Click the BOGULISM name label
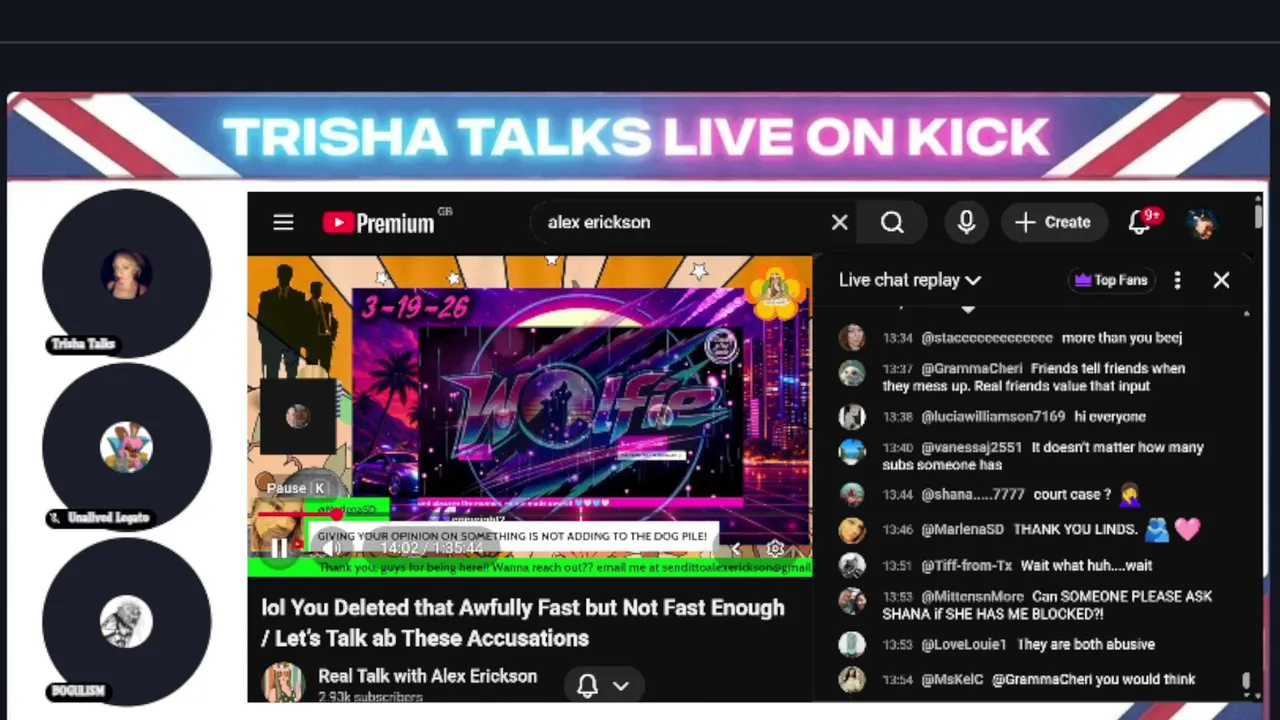The height and width of the screenshot is (720, 1280). pyautogui.click(x=78, y=691)
